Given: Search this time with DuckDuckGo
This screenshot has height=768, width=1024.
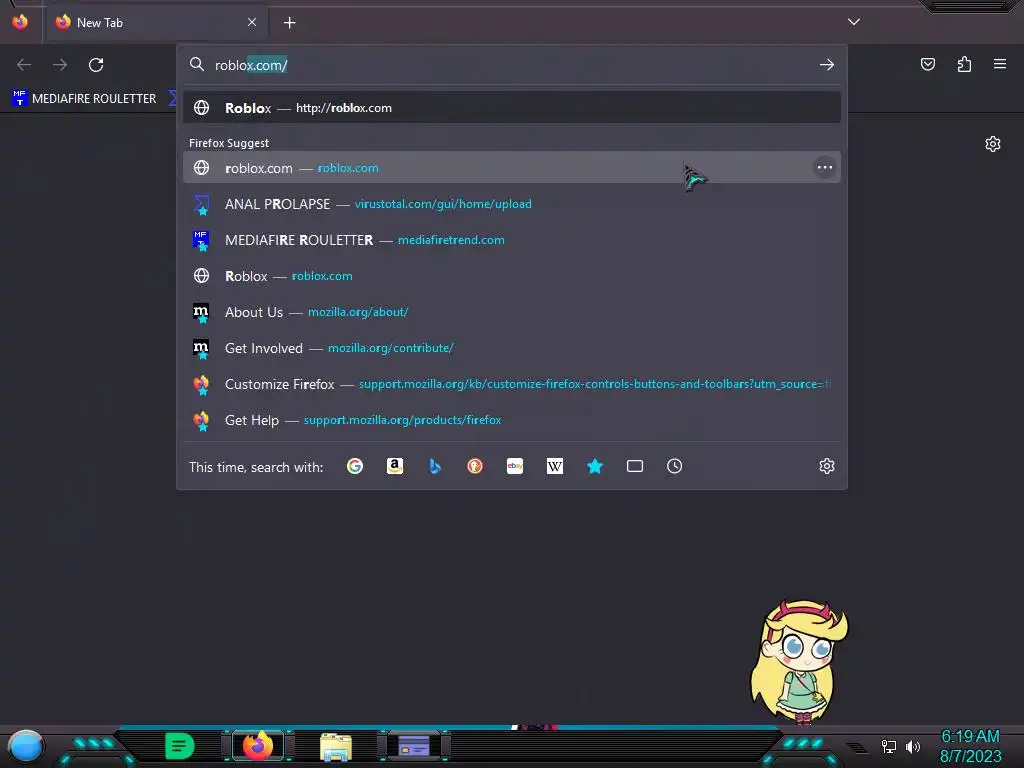Looking at the screenshot, I should [475, 466].
